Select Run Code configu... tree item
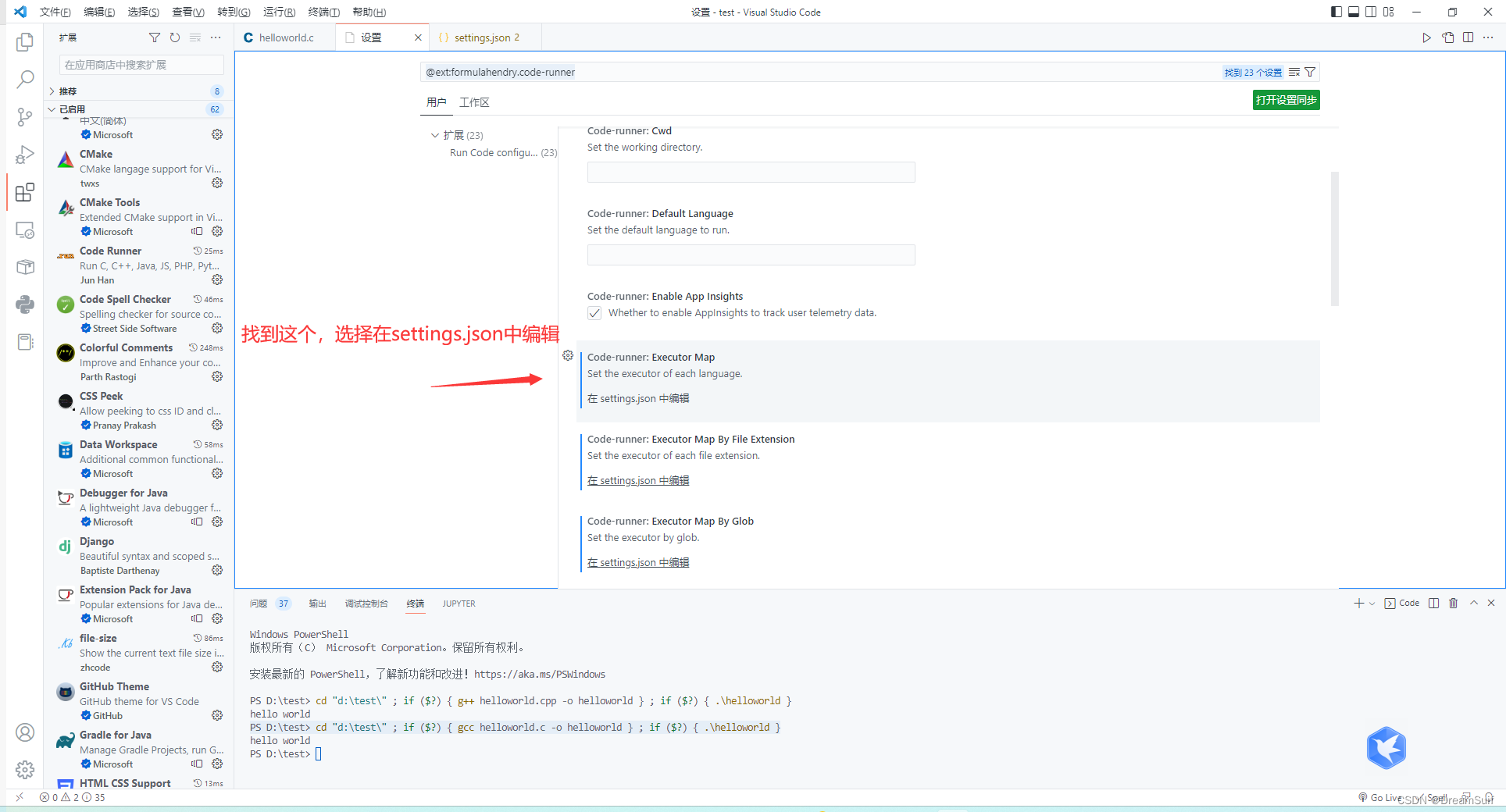 click(x=503, y=152)
